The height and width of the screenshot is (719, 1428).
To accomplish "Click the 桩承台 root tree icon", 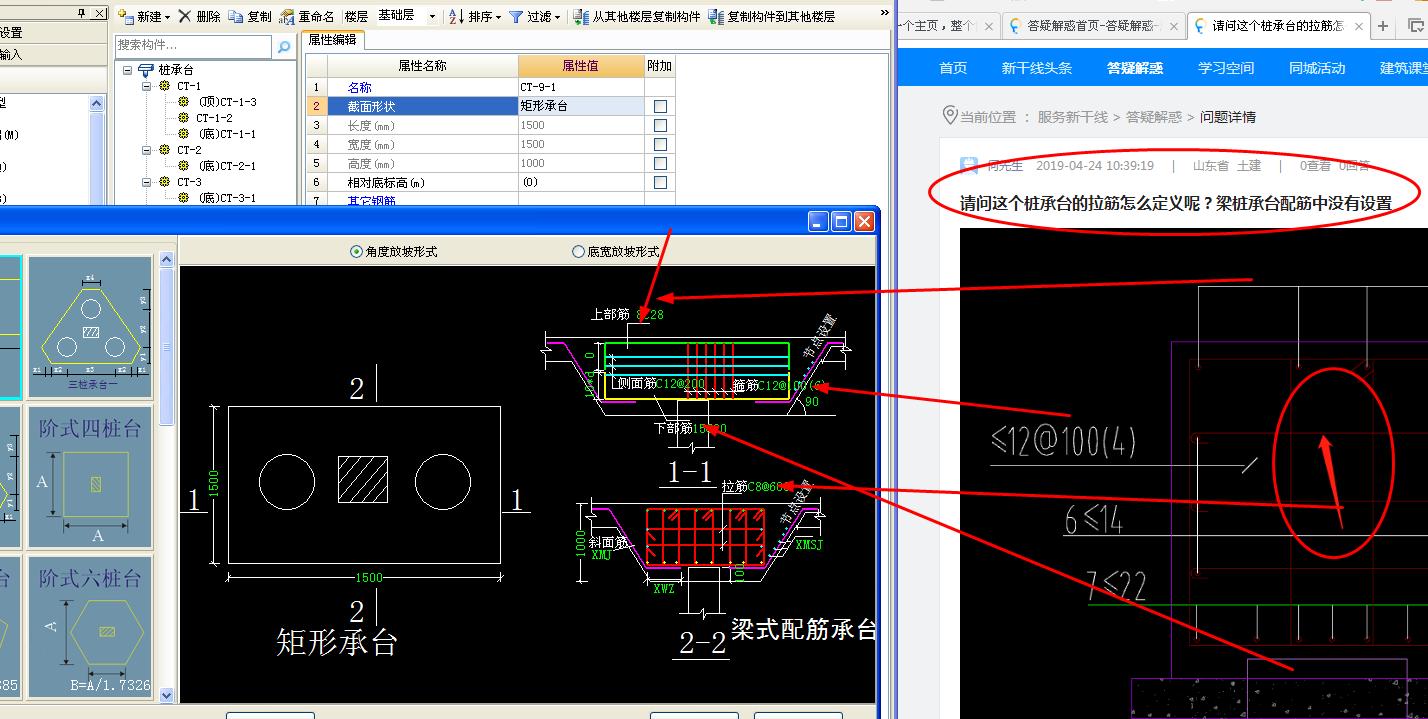I will coord(146,70).
